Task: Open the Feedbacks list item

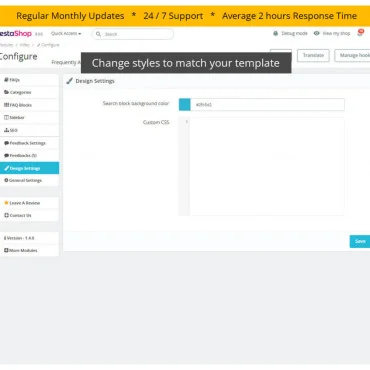Action: 29,155
